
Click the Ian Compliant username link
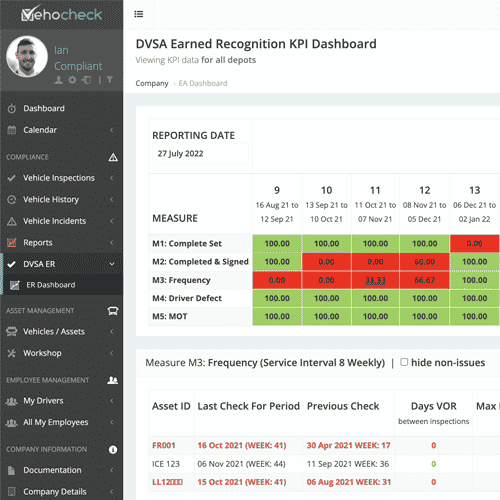[78, 58]
